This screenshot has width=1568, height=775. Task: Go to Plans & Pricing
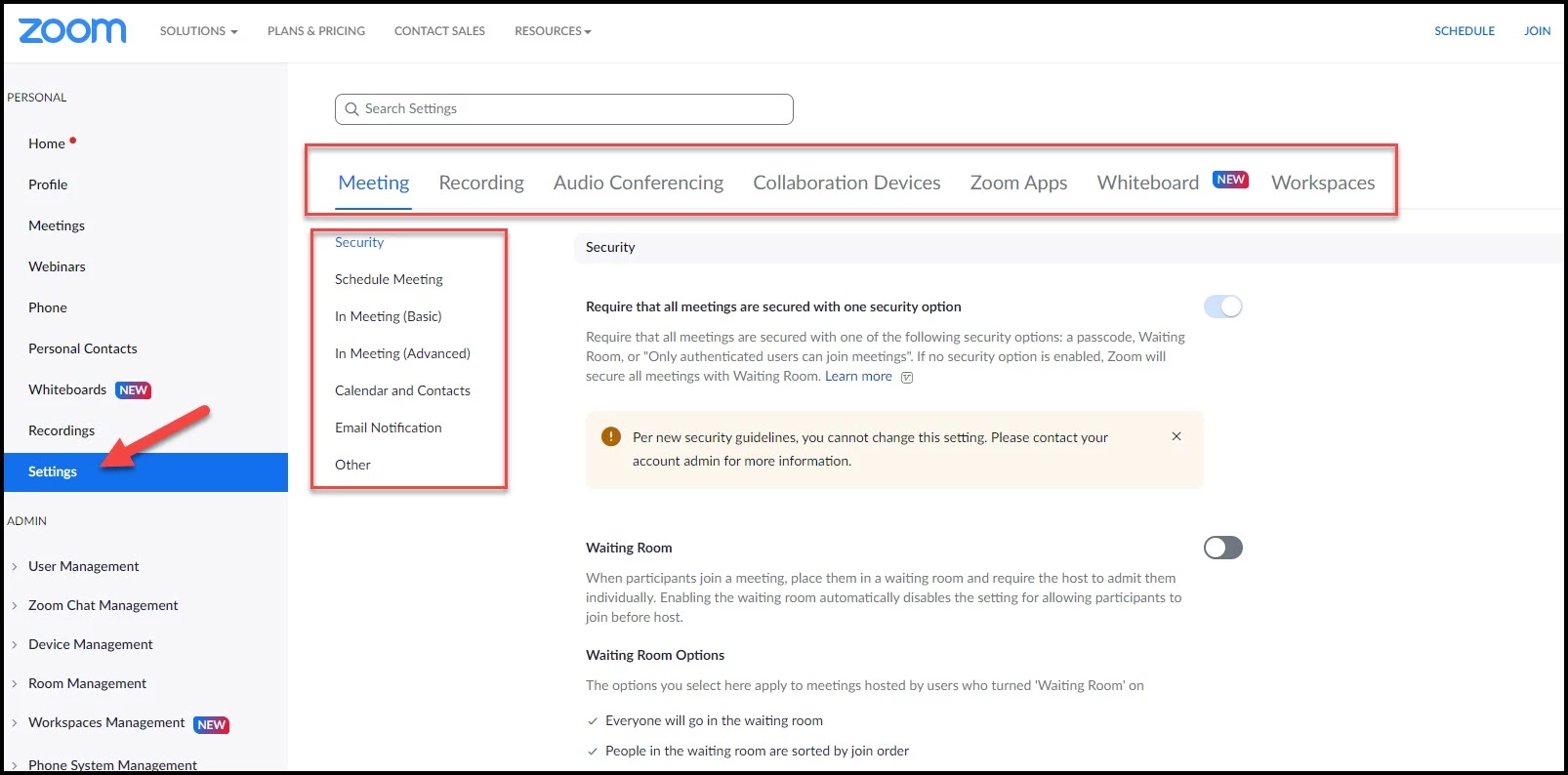(x=316, y=31)
